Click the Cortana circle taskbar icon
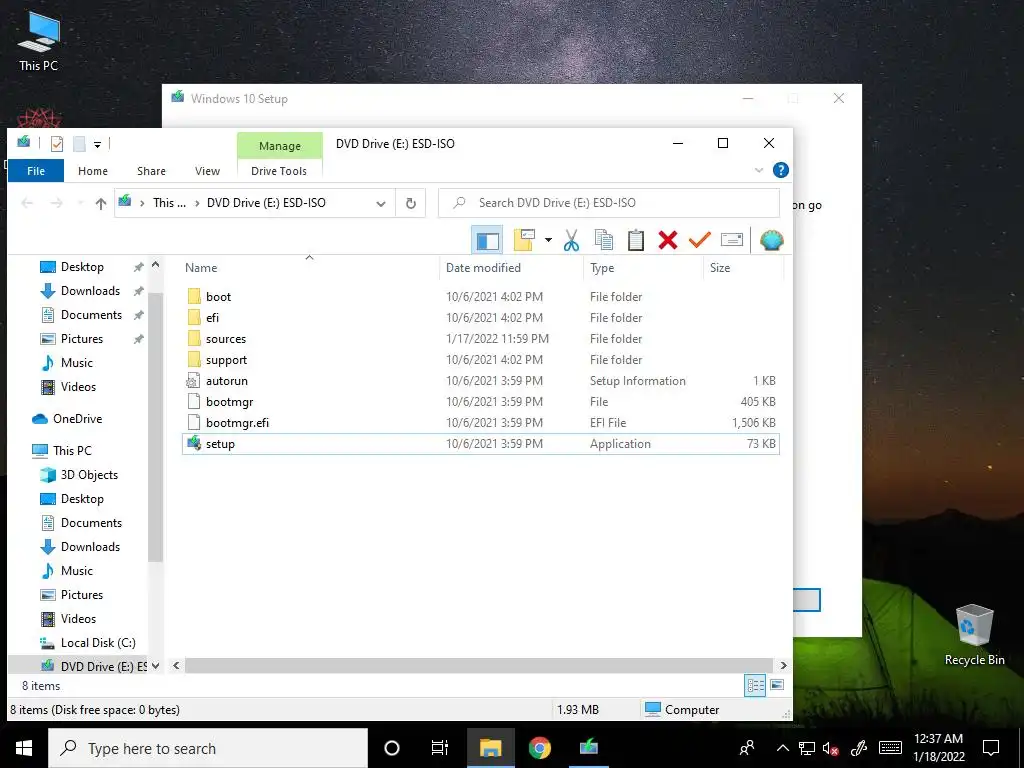Screen dimensions: 1024x768 392,748
